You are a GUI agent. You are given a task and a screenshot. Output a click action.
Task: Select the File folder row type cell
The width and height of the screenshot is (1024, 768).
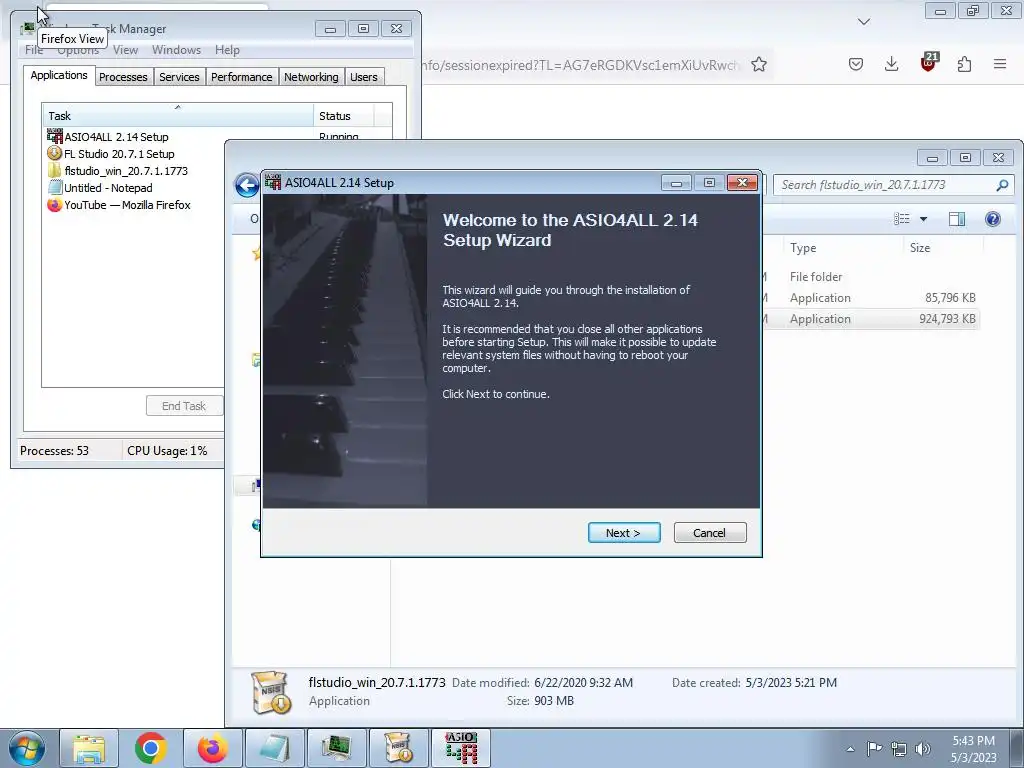click(x=816, y=276)
